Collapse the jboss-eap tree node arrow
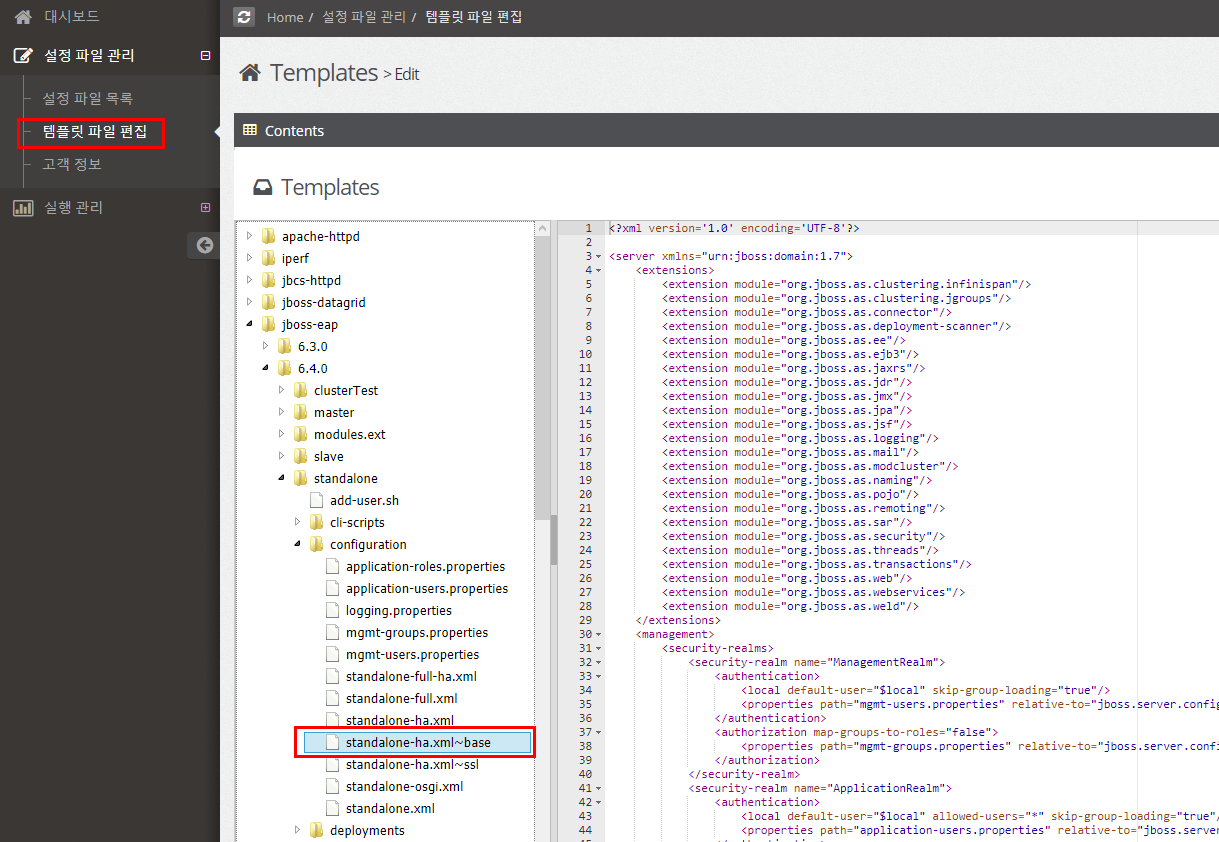This screenshot has width=1219, height=842. (x=250, y=325)
